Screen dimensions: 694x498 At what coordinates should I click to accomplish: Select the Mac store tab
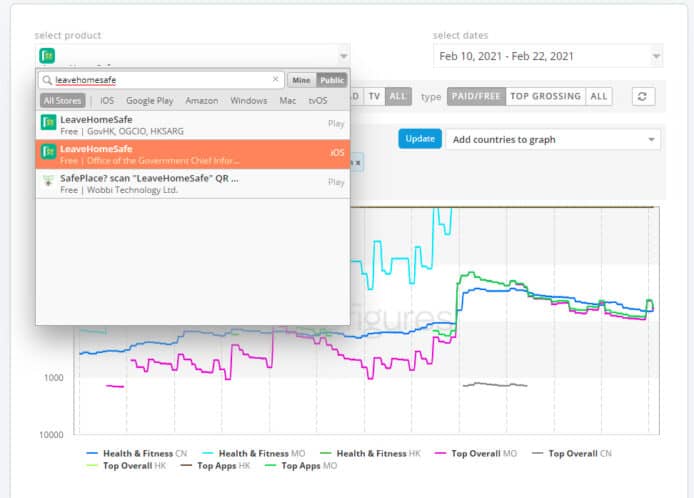coord(288,100)
